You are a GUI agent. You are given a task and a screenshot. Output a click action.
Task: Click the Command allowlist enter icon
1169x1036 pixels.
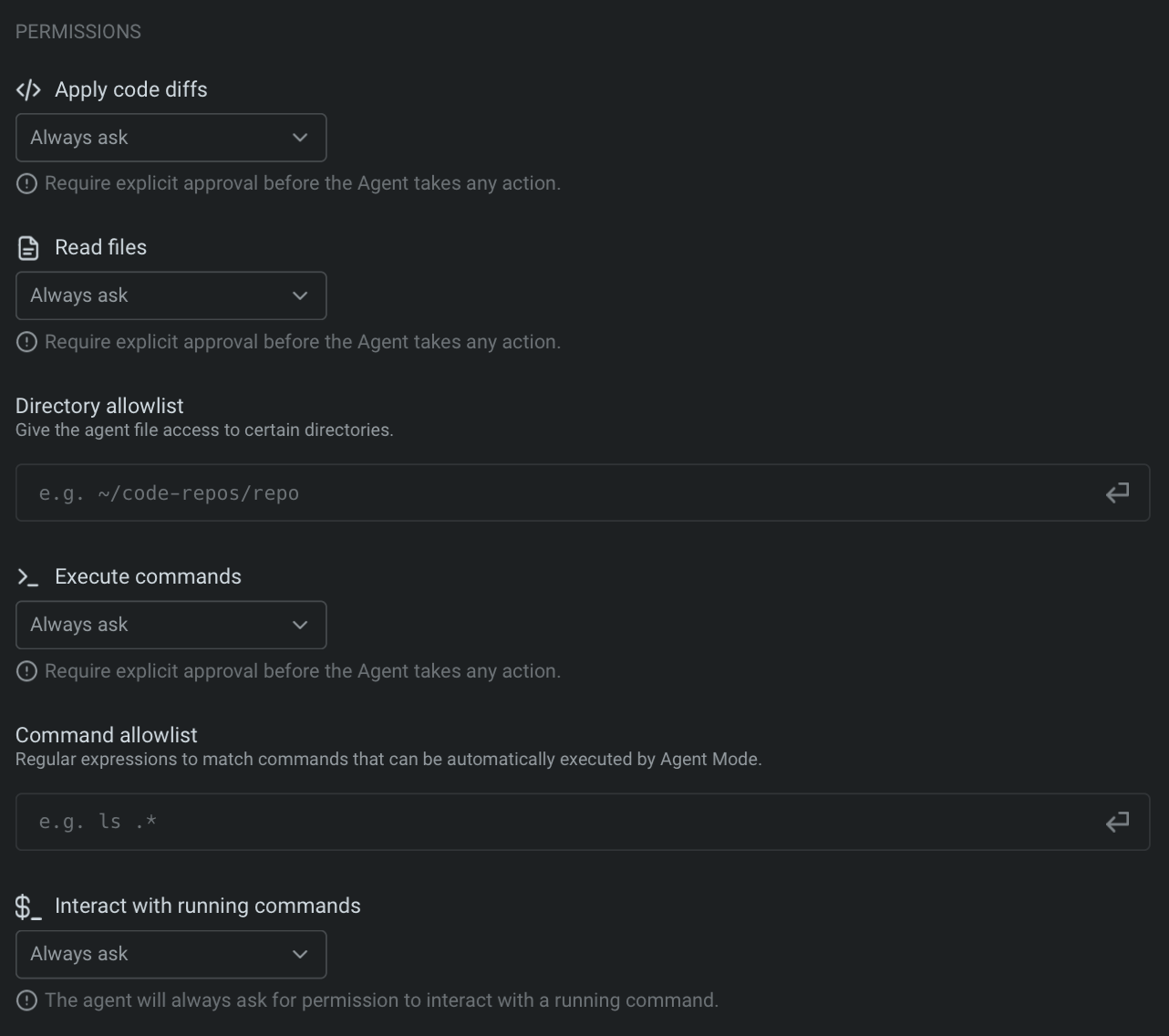[x=1117, y=823]
